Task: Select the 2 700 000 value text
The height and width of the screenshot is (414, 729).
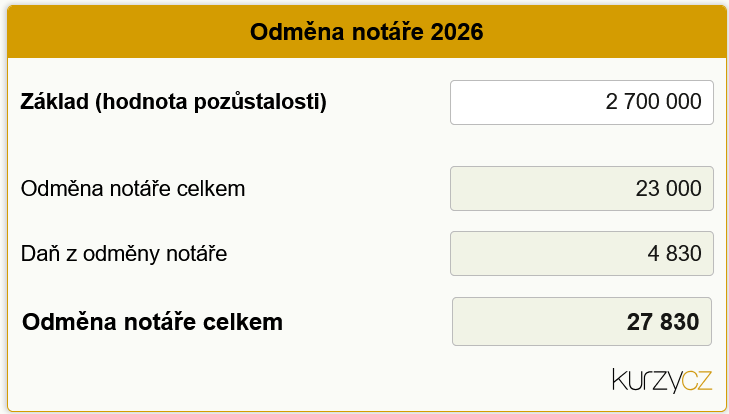Action: [653, 102]
